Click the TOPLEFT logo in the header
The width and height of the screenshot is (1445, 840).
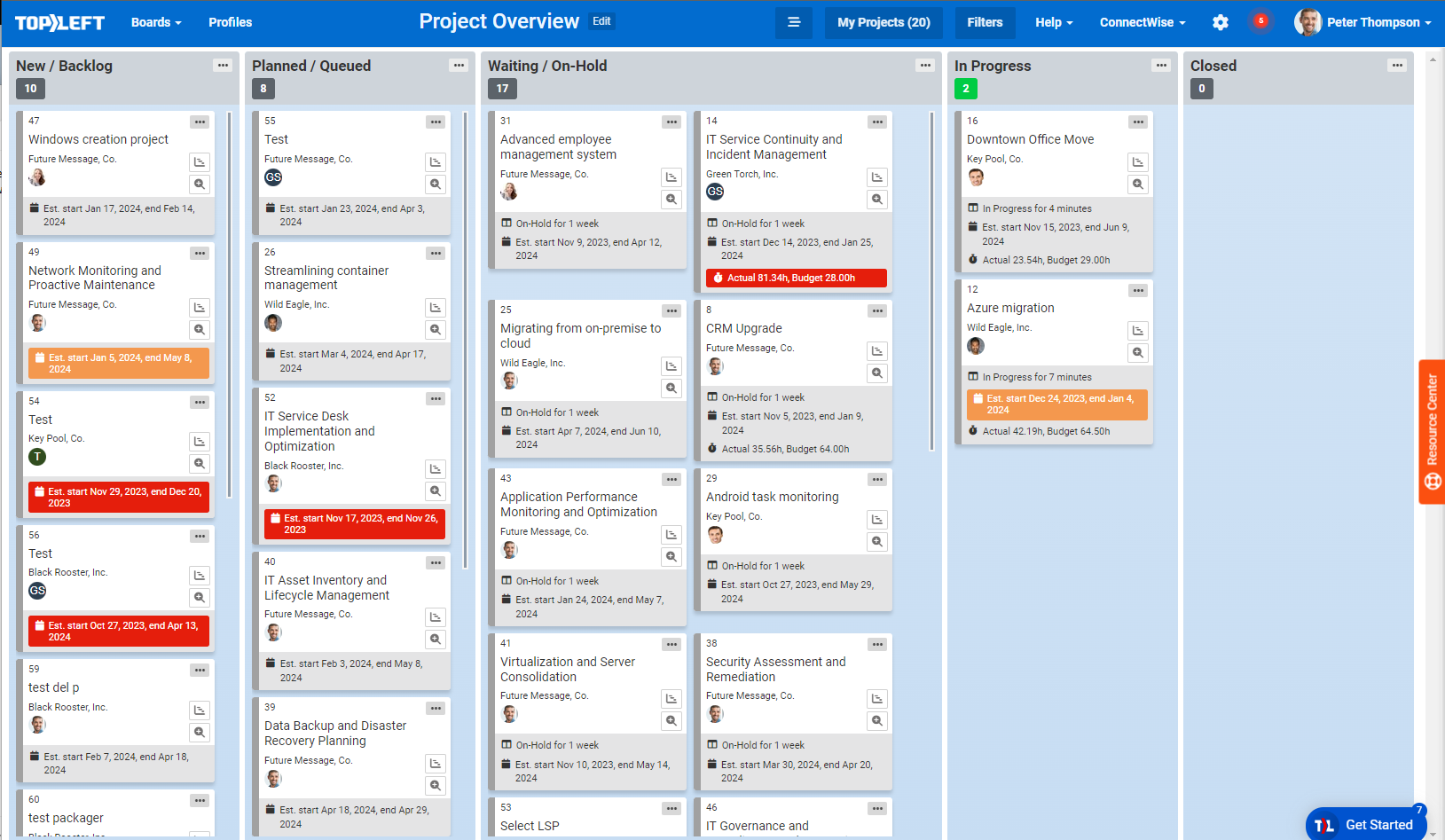click(59, 22)
